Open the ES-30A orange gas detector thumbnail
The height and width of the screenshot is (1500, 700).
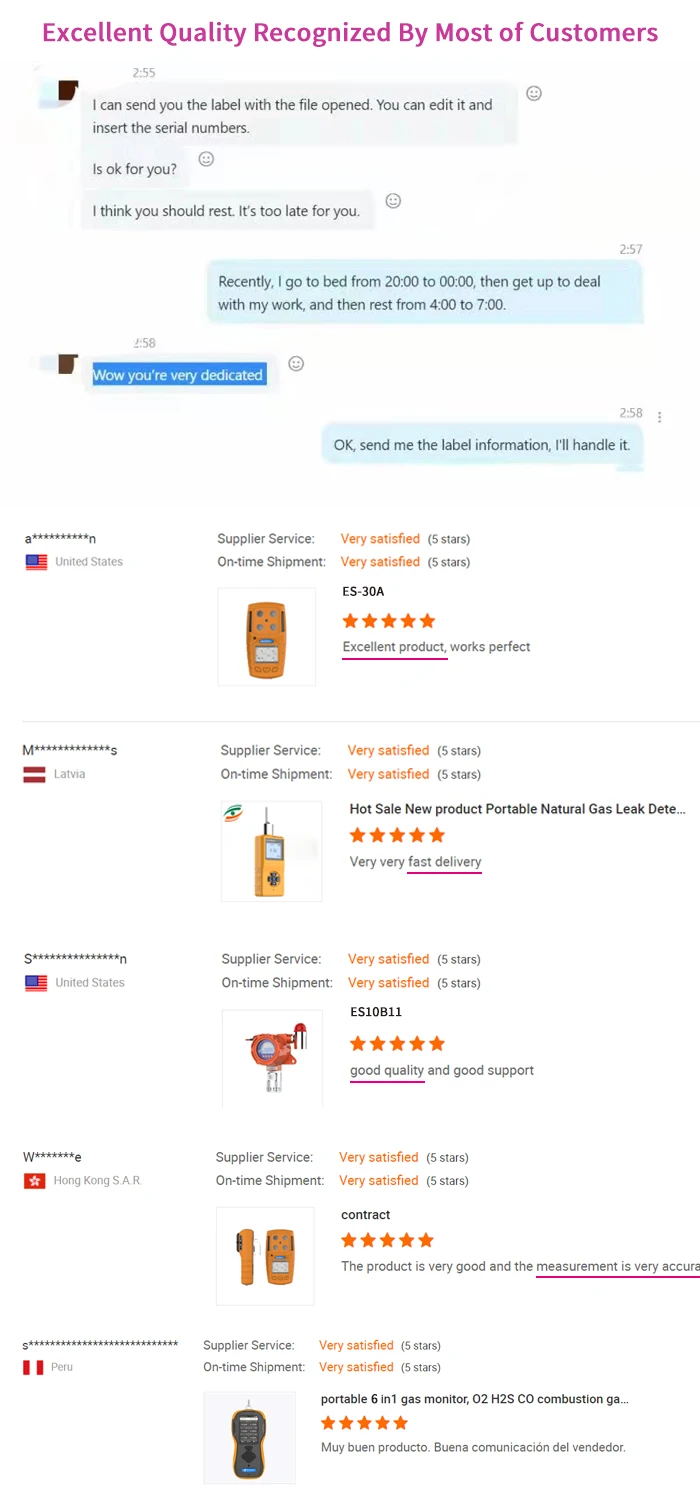267,636
